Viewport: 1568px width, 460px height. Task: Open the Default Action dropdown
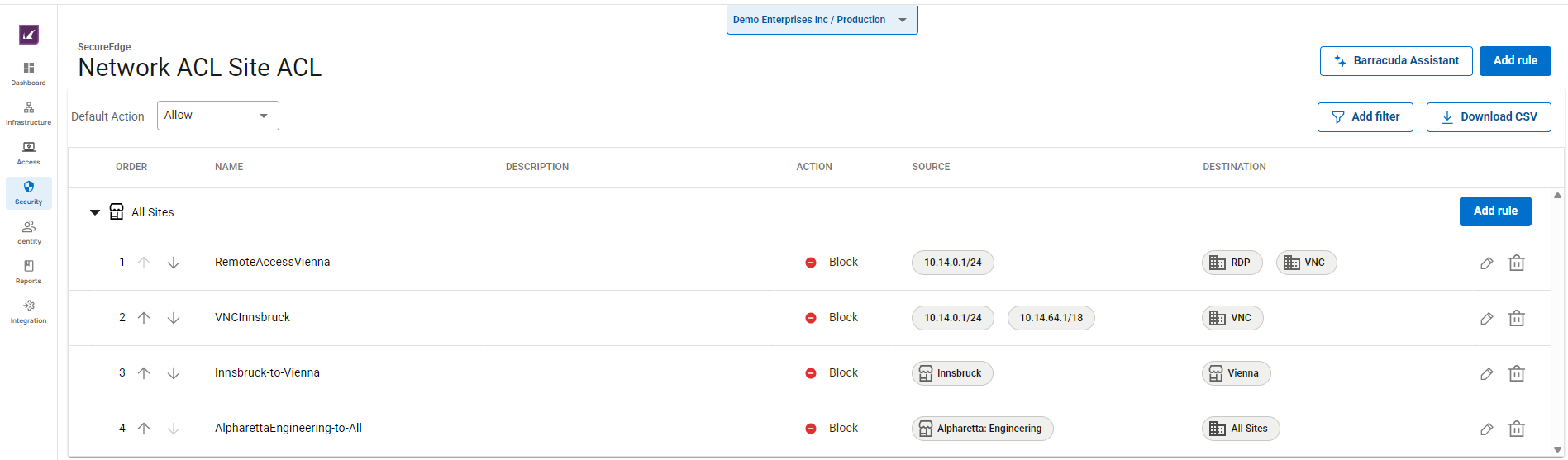tap(217, 116)
